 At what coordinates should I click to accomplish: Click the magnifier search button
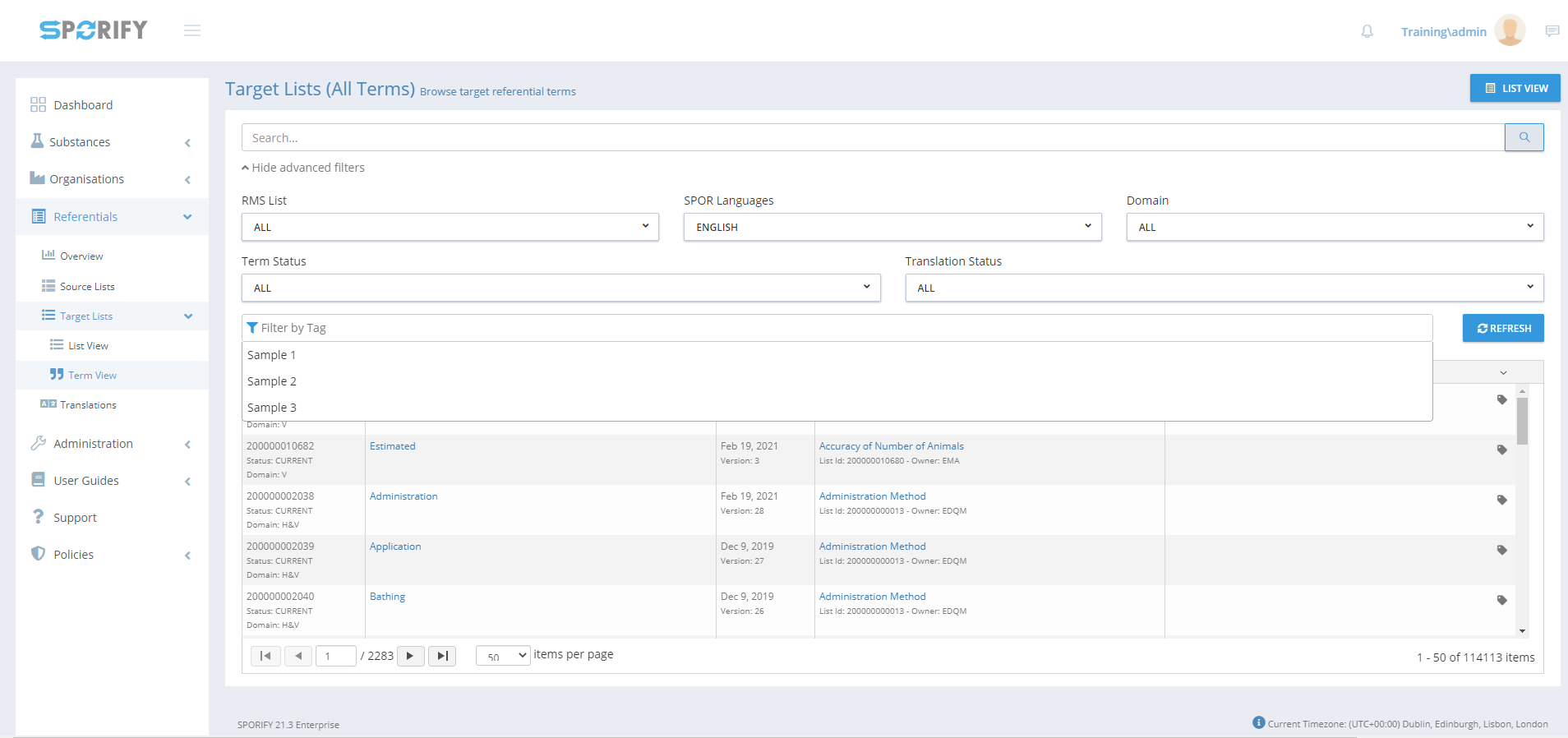click(1524, 137)
